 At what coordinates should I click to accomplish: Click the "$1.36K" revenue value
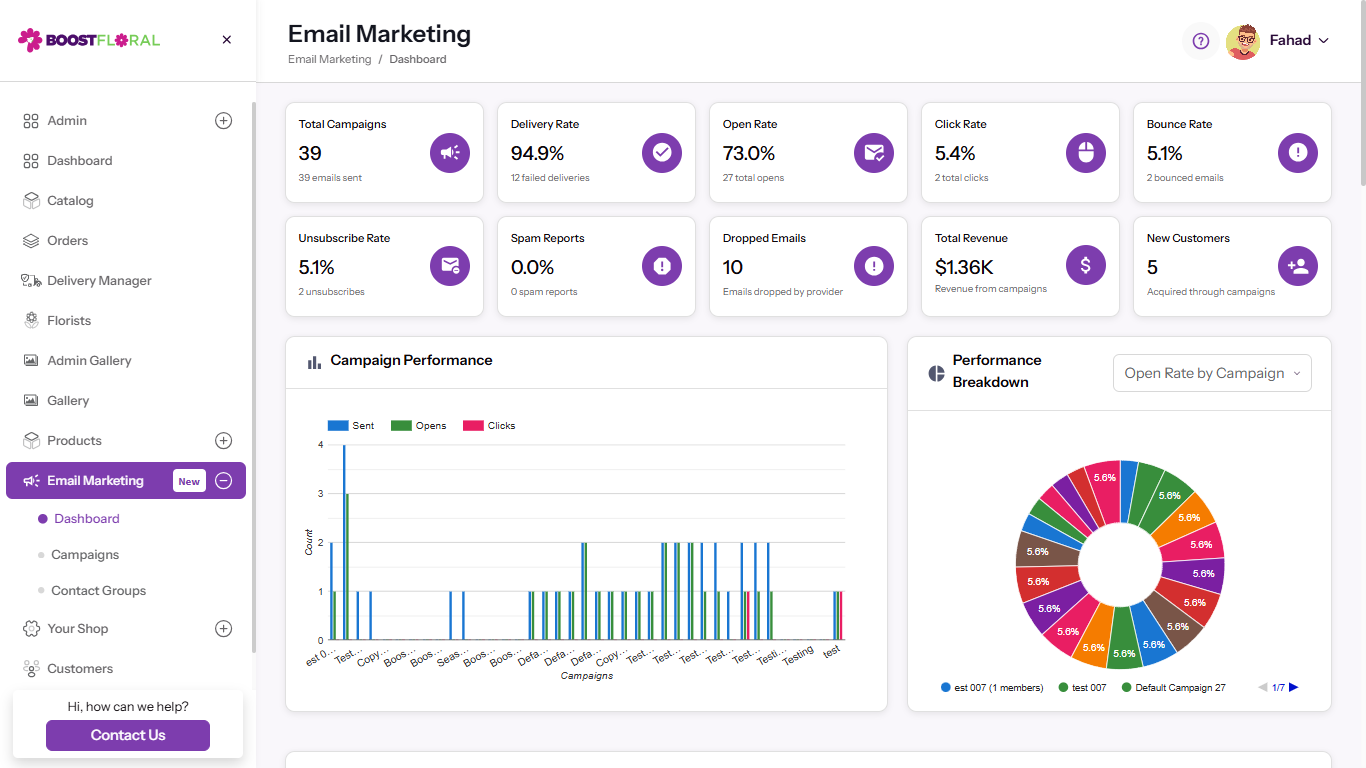pyautogui.click(x=964, y=267)
